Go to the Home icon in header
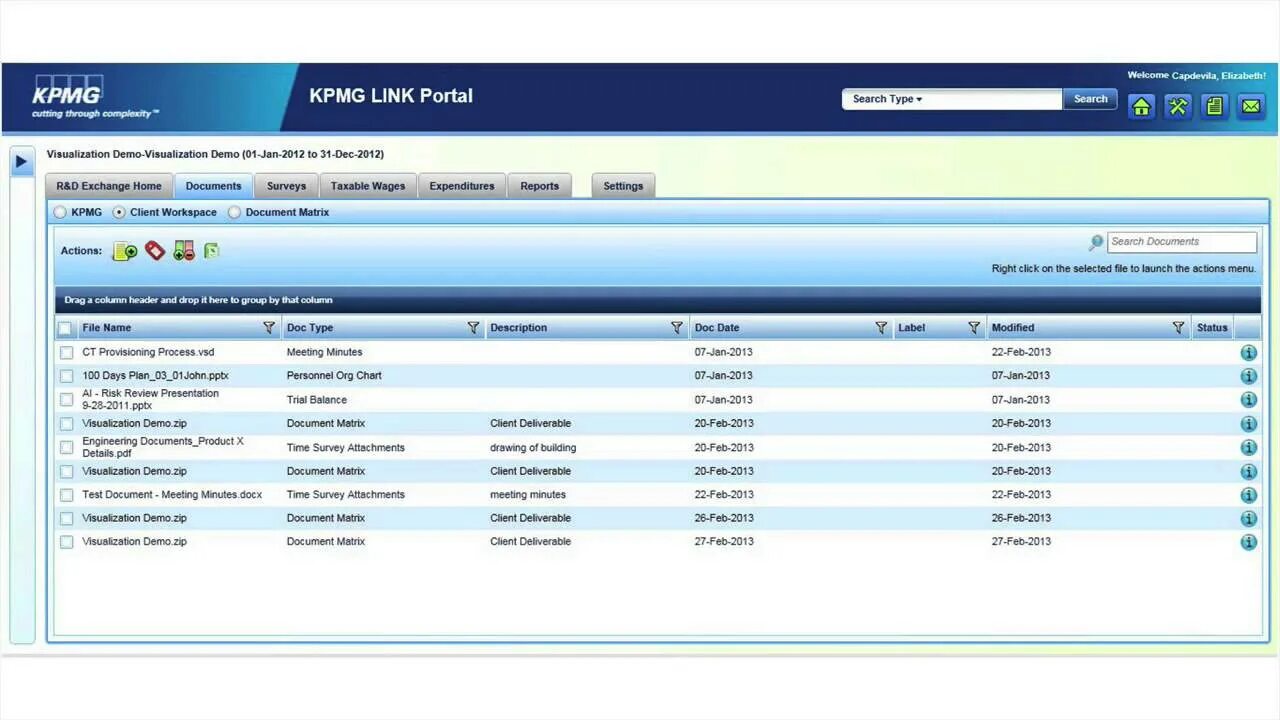 click(1142, 106)
